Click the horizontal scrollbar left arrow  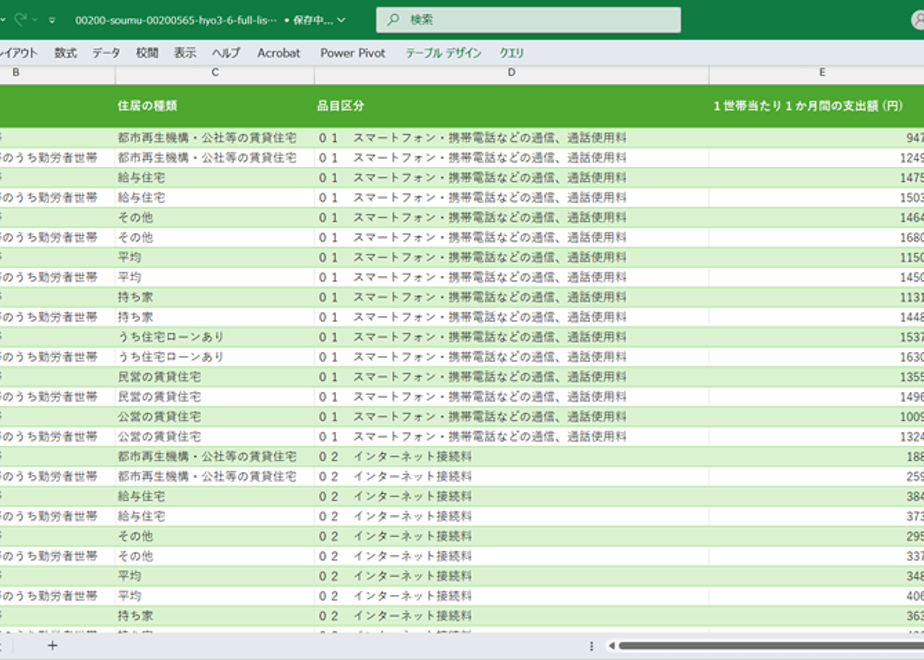612,646
